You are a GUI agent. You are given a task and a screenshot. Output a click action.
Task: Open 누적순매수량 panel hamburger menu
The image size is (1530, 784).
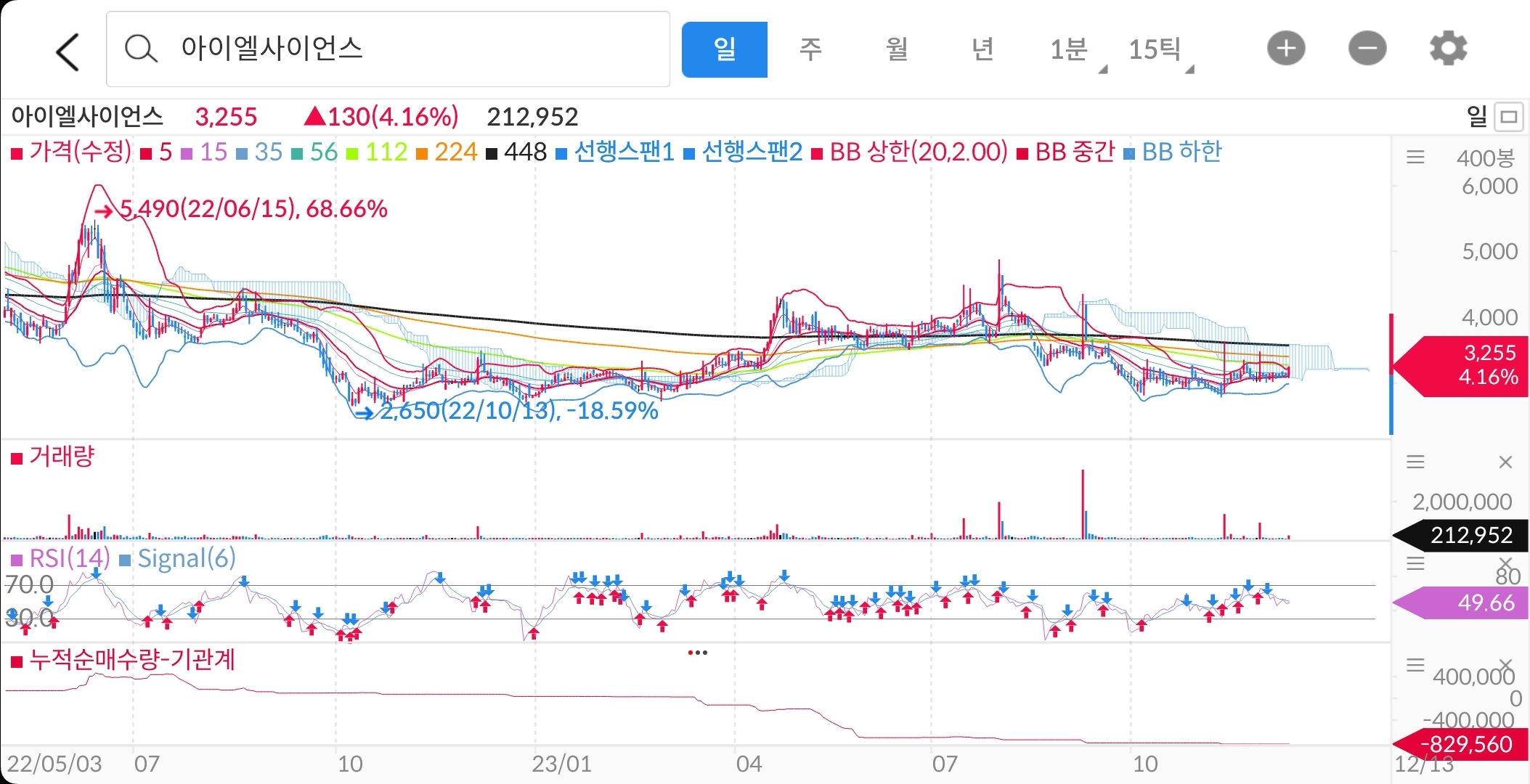click(1415, 665)
